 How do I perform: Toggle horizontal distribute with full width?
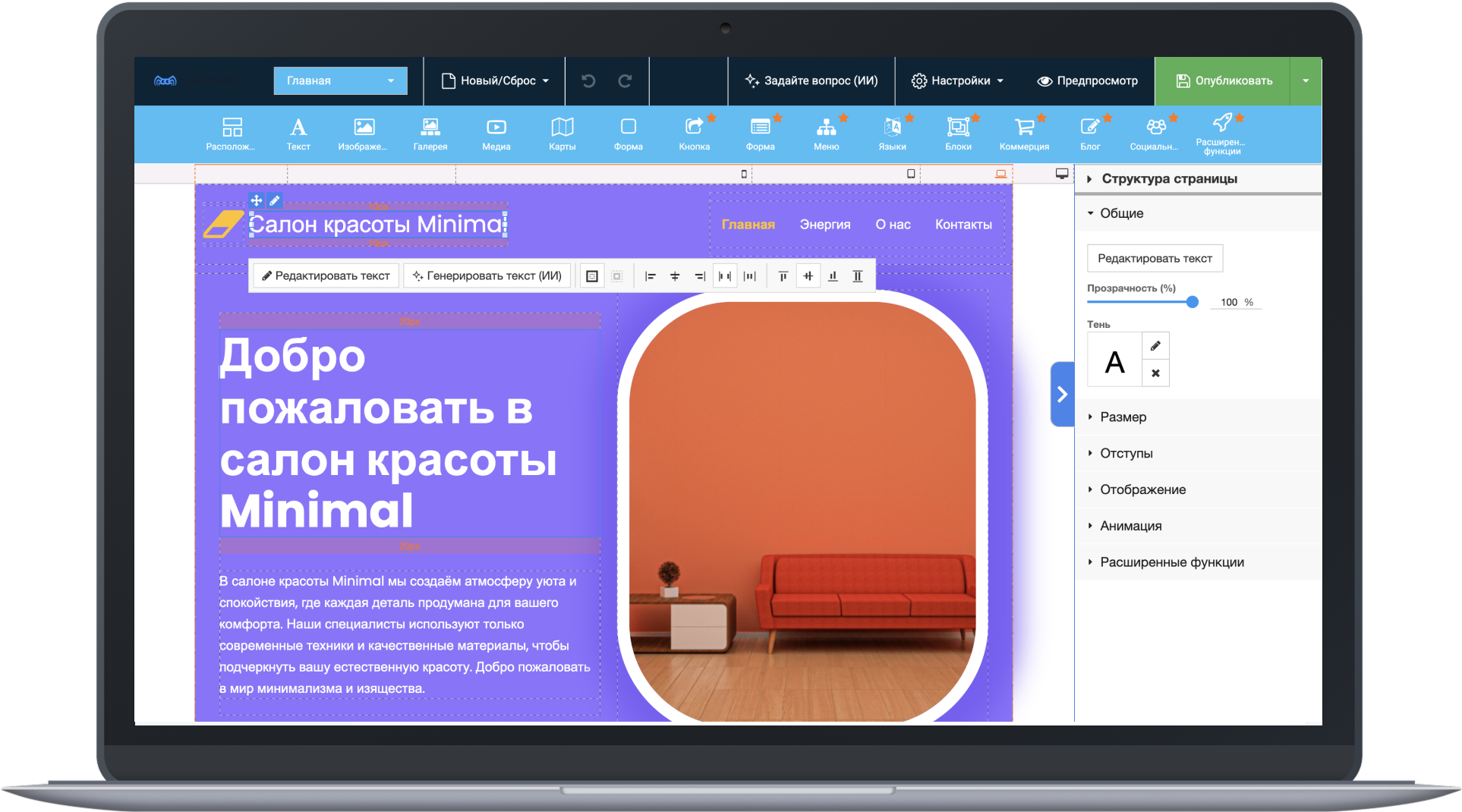(x=750, y=276)
